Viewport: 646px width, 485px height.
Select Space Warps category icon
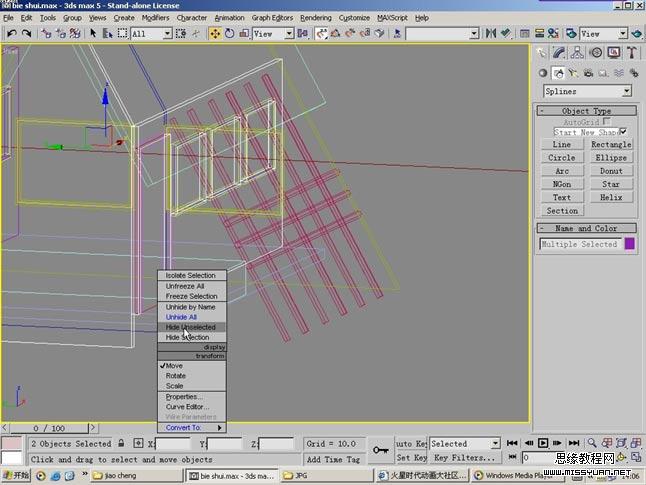point(619,73)
